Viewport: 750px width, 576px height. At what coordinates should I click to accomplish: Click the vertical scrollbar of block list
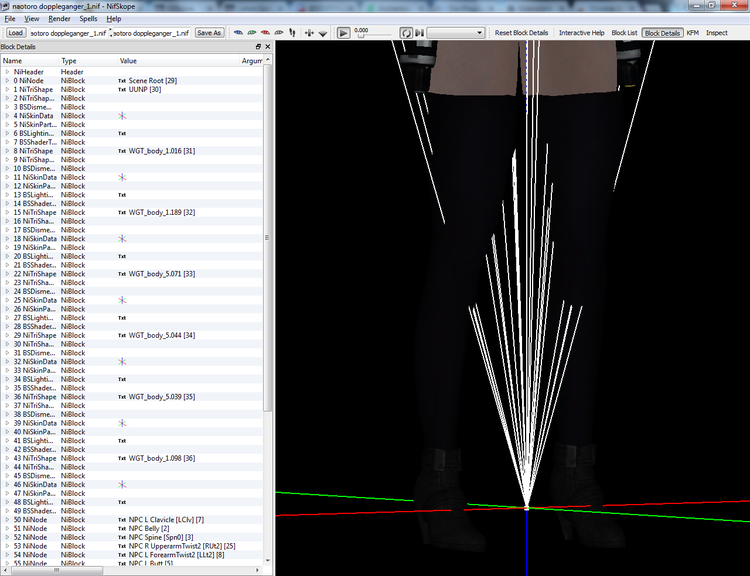coord(267,239)
